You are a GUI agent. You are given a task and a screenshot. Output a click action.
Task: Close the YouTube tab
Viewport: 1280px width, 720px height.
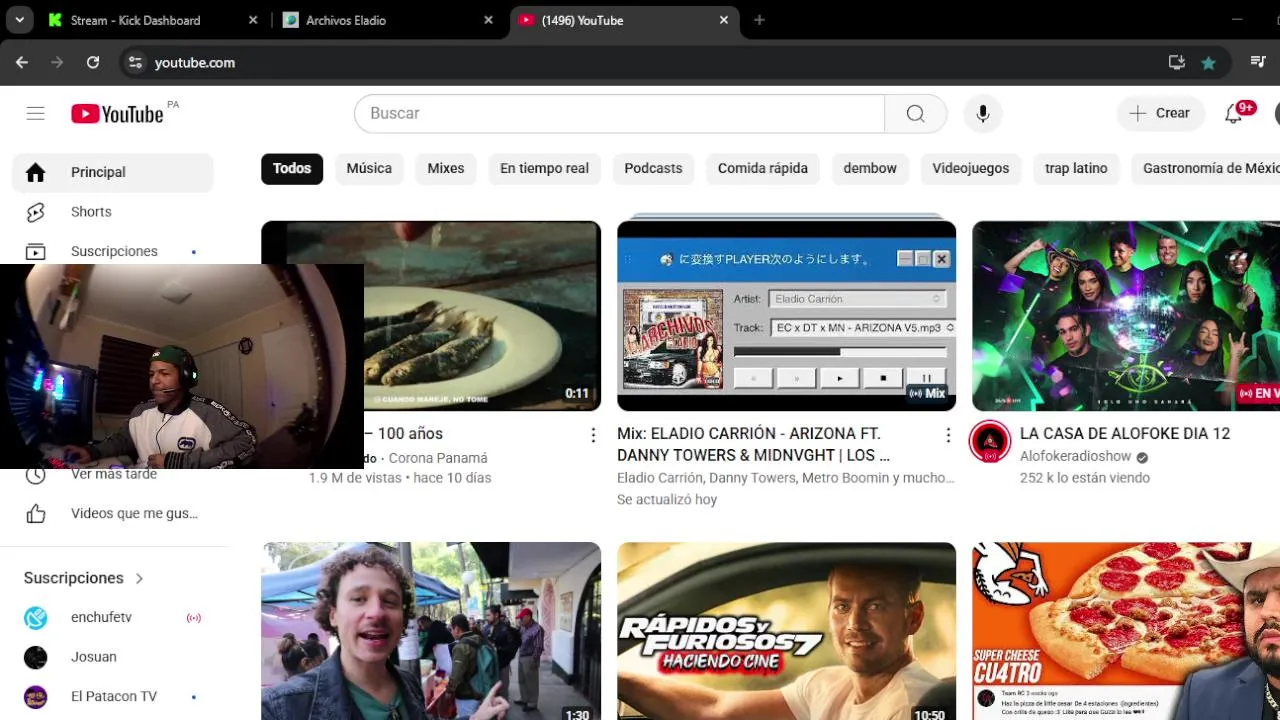point(723,20)
